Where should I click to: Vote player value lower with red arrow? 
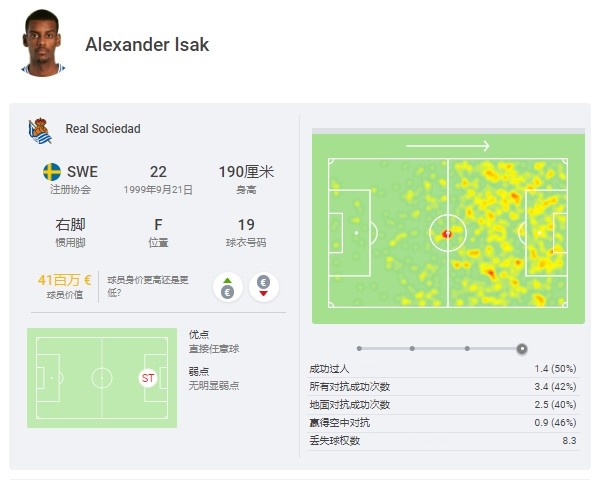(263, 287)
